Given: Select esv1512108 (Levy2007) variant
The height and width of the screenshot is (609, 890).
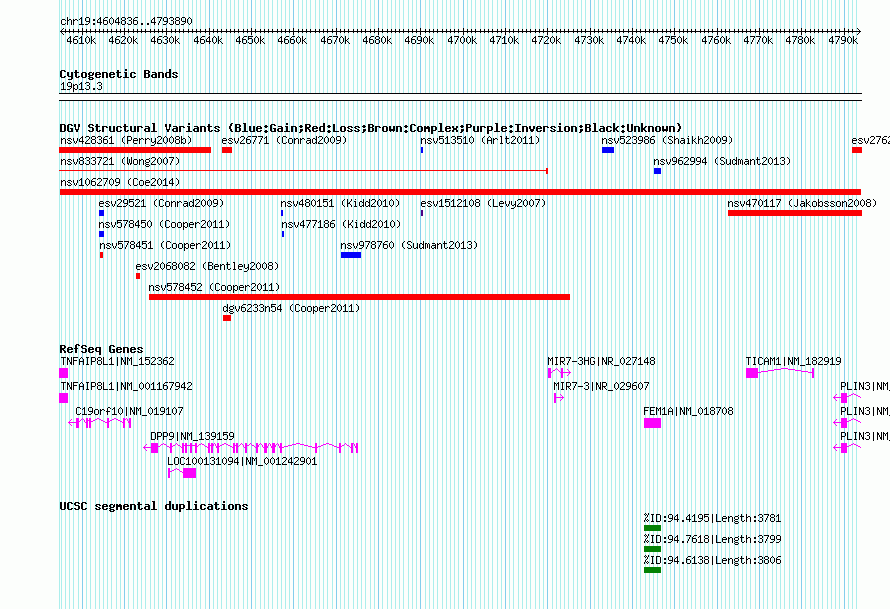Looking at the screenshot, I should [x=483, y=203].
